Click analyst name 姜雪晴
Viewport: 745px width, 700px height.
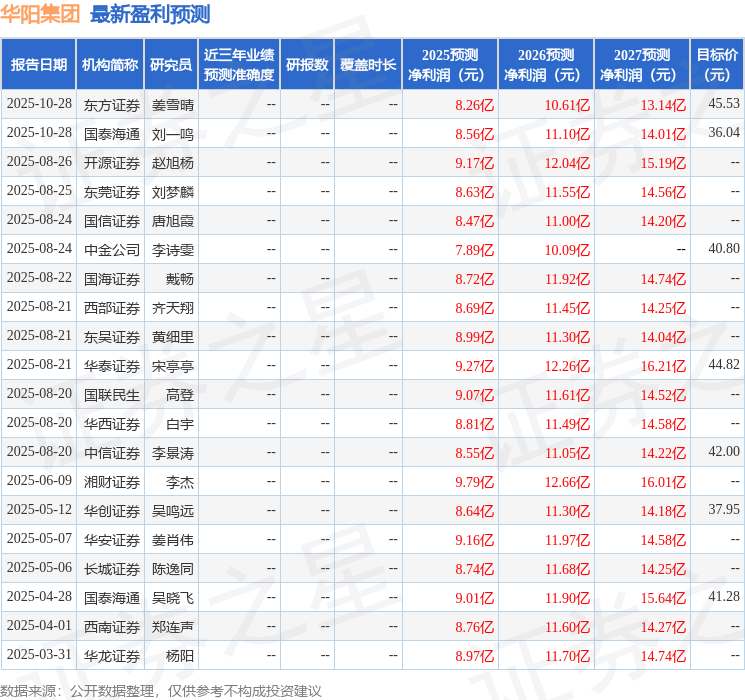[172, 105]
